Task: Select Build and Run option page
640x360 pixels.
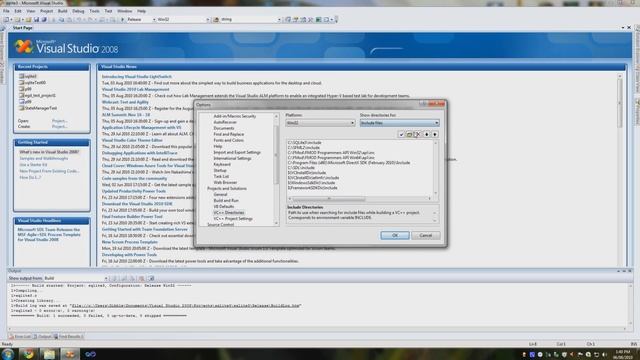Action: click(x=226, y=200)
